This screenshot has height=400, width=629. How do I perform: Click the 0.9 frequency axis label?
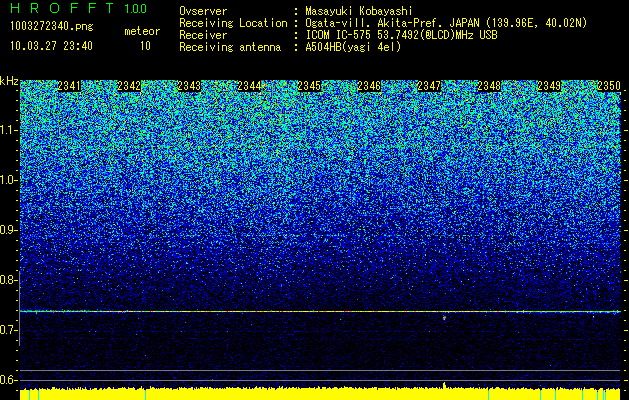click(8, 230)
